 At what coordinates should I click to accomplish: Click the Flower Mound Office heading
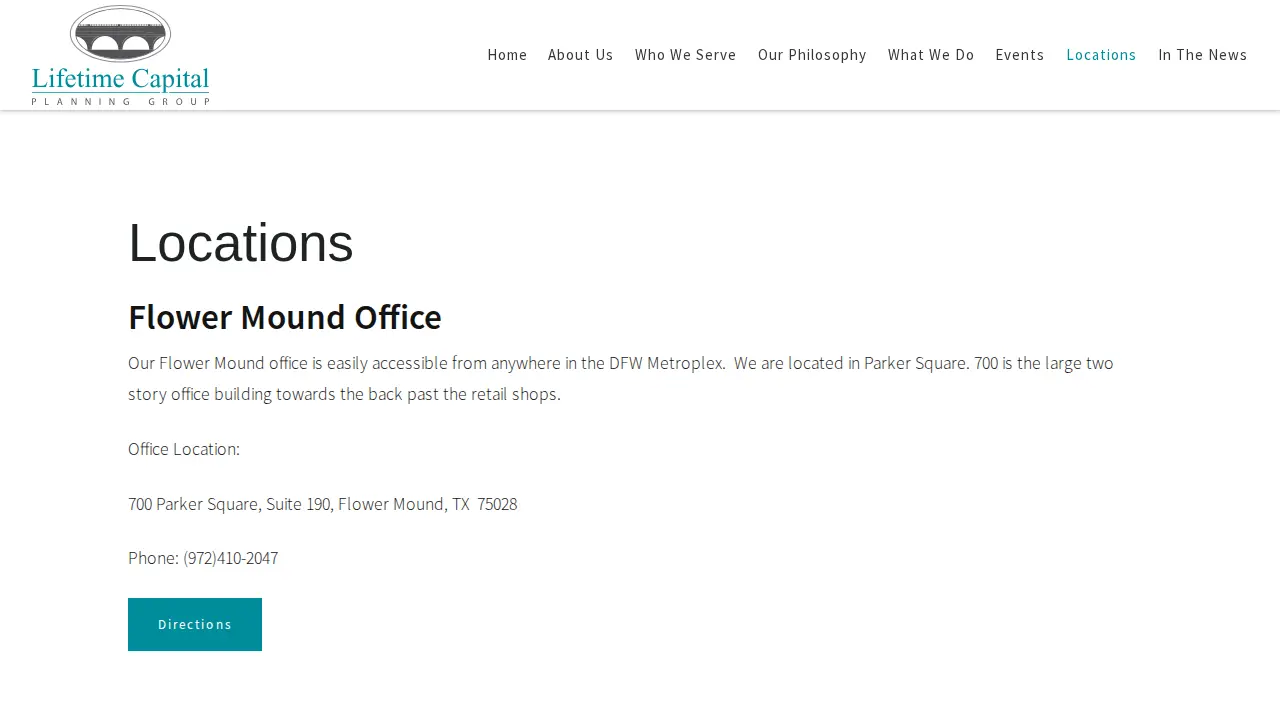tap(285, 317)
